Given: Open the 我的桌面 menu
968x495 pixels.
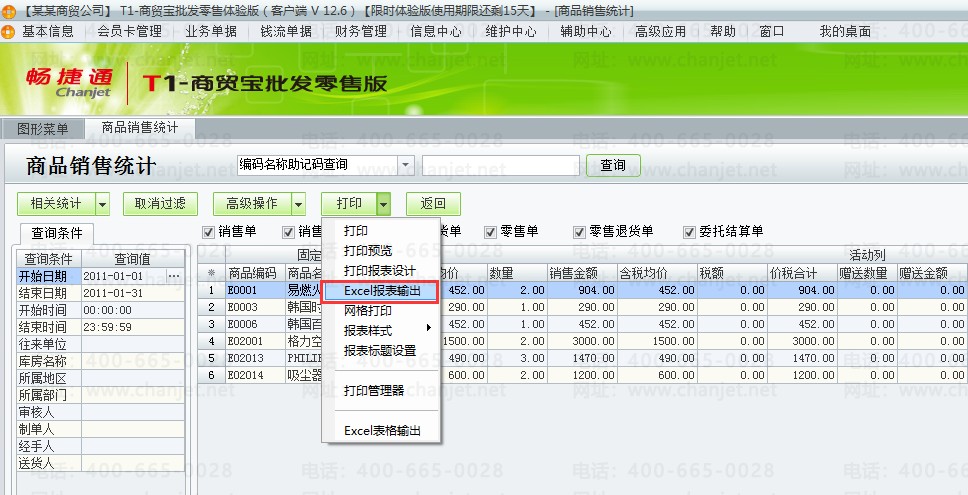Looking at the screenshot, I should click(x=845, y=31).
